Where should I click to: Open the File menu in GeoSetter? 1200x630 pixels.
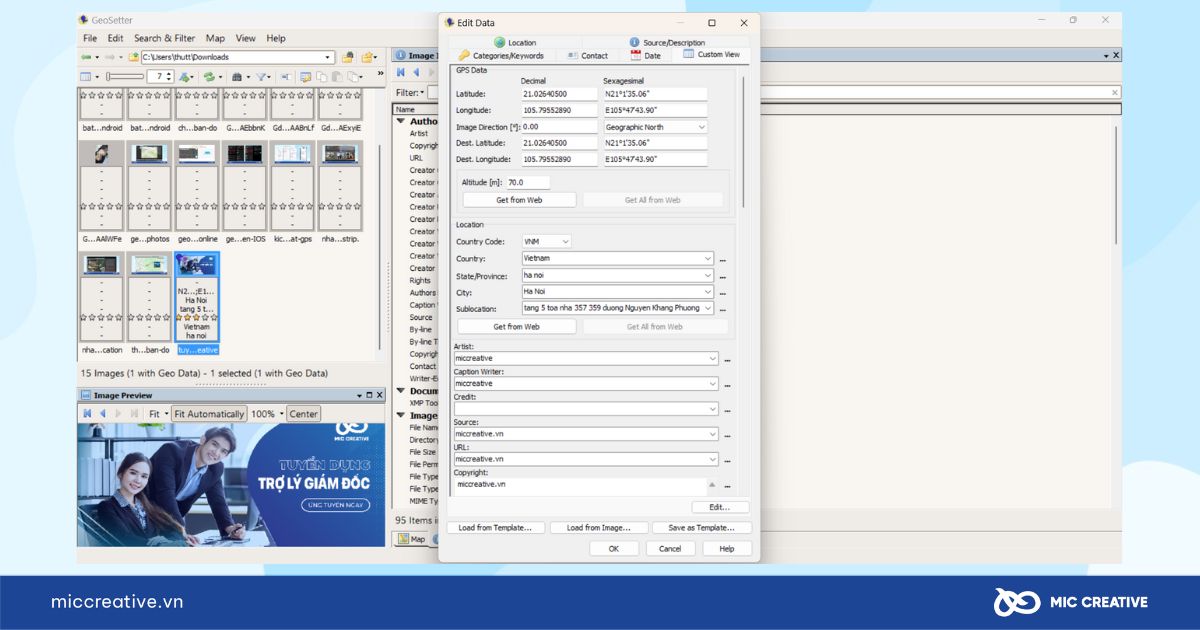(90, 38)
